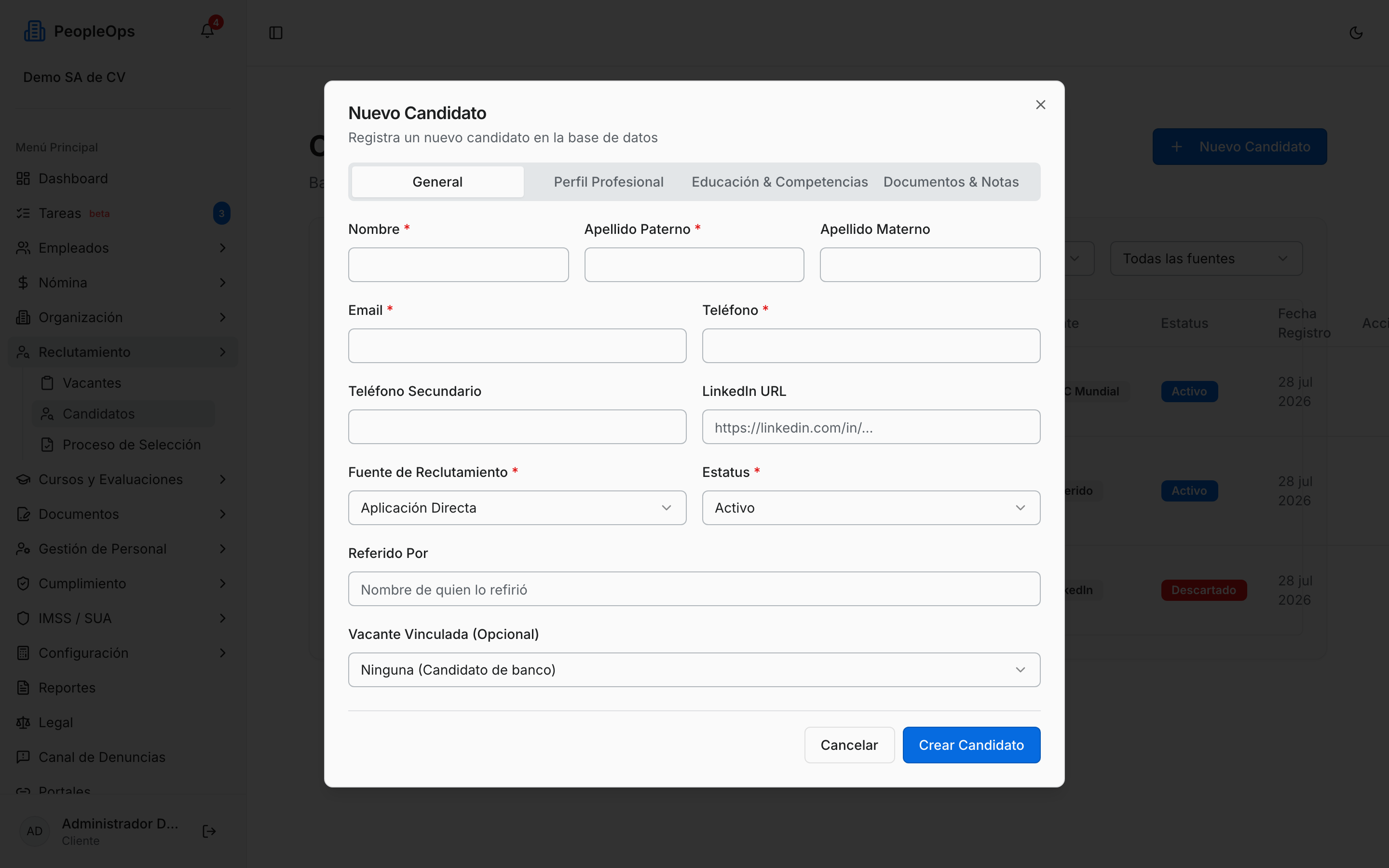Collapse the Reclutamiento submenu chevron

pos(223,352)
